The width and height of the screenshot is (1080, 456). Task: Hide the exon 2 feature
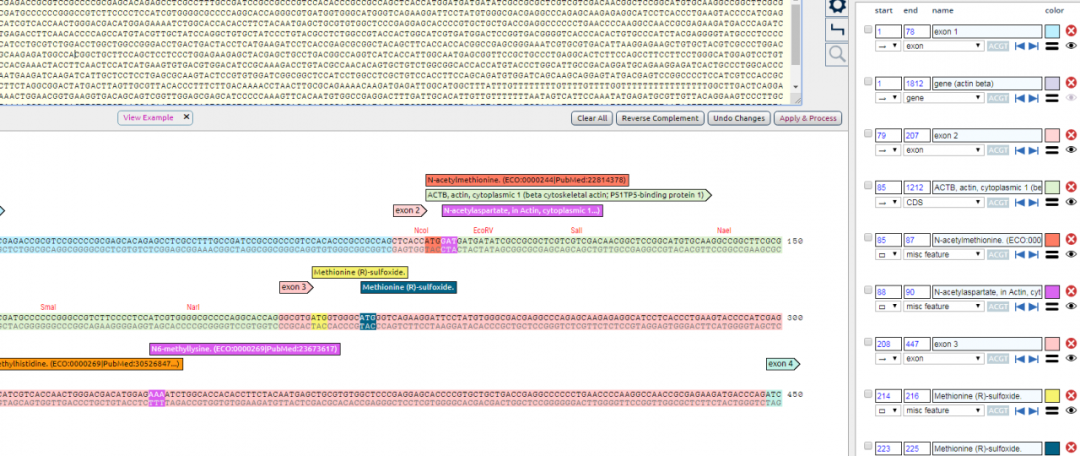pyautogui.click(x=1071, y=149)
